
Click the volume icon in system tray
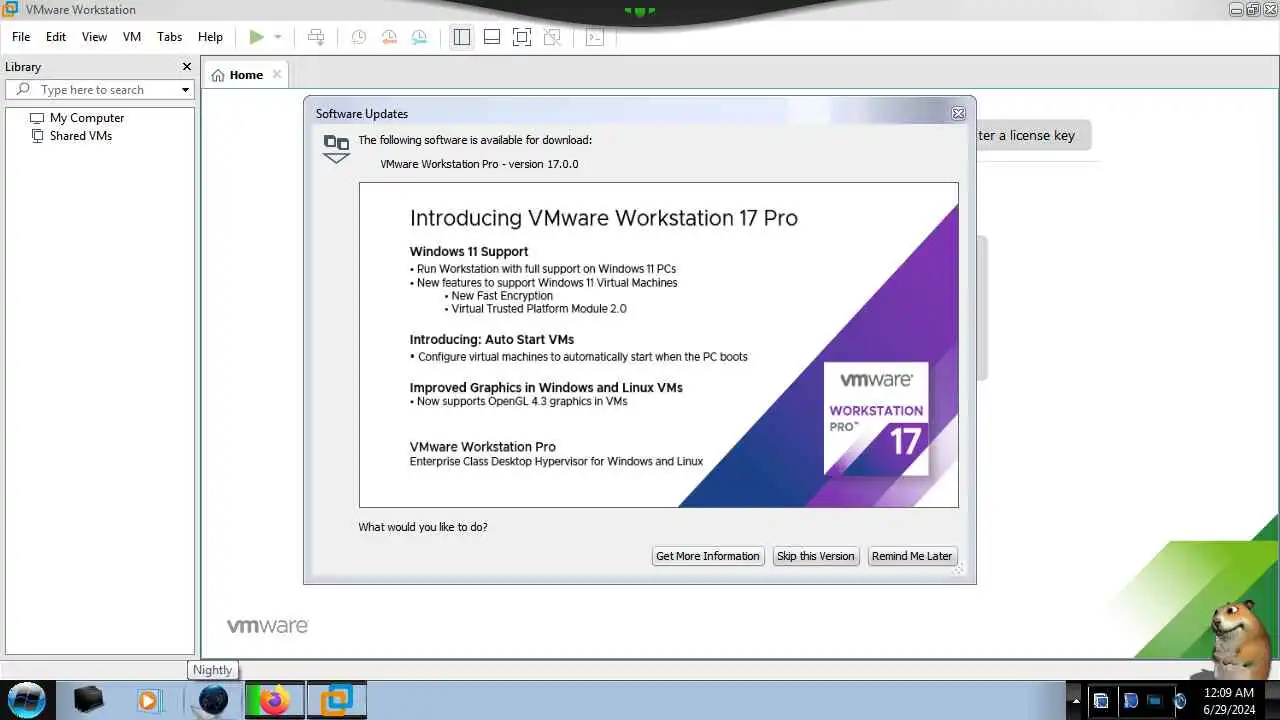pyautogui.click(x=1180, y=700)
